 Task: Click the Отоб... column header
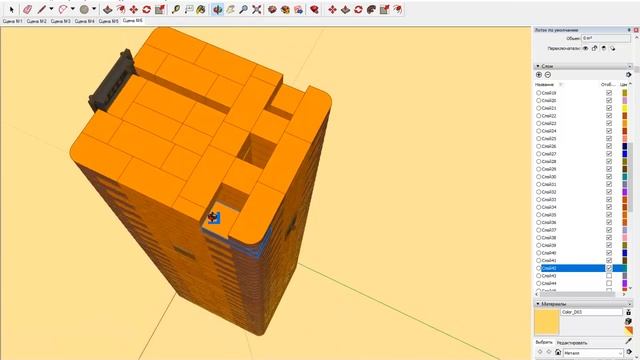tap(608, 84)
